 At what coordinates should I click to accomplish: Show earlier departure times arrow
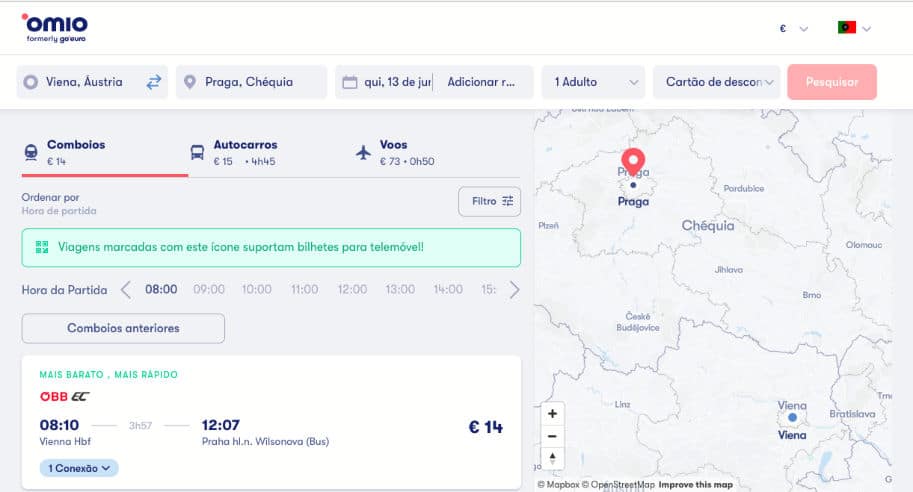[126, 289]
